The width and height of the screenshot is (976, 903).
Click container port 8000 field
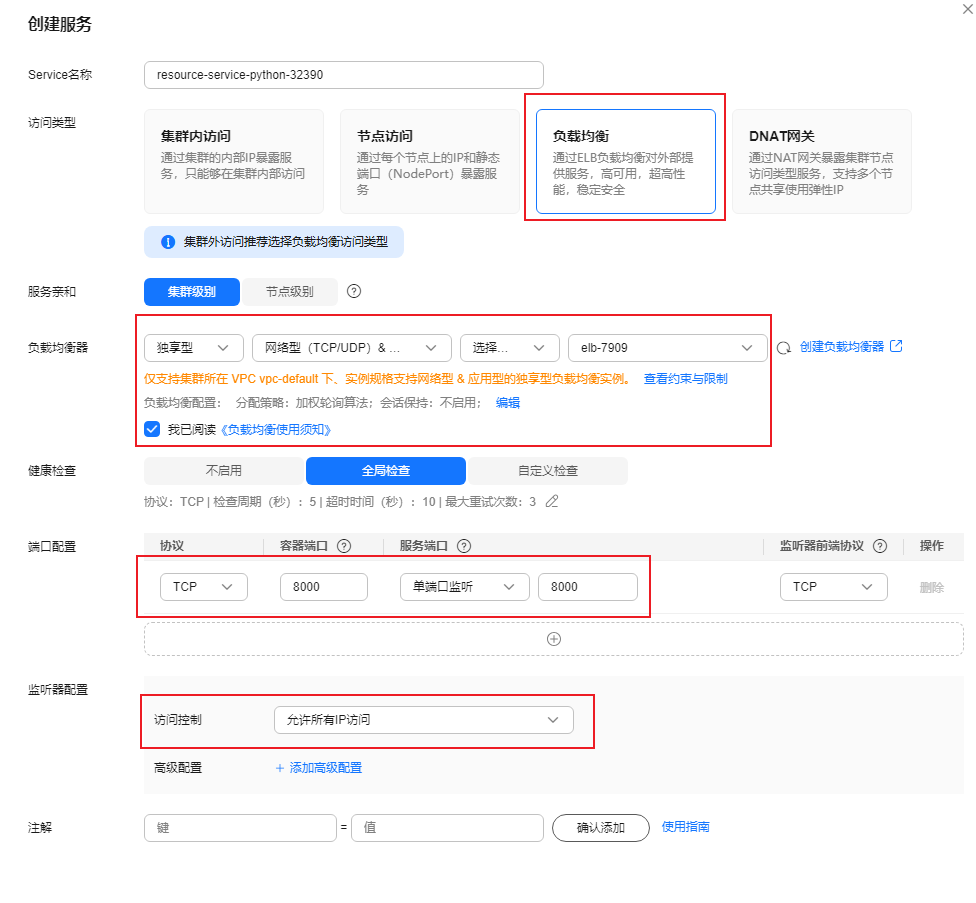(324, 587)
